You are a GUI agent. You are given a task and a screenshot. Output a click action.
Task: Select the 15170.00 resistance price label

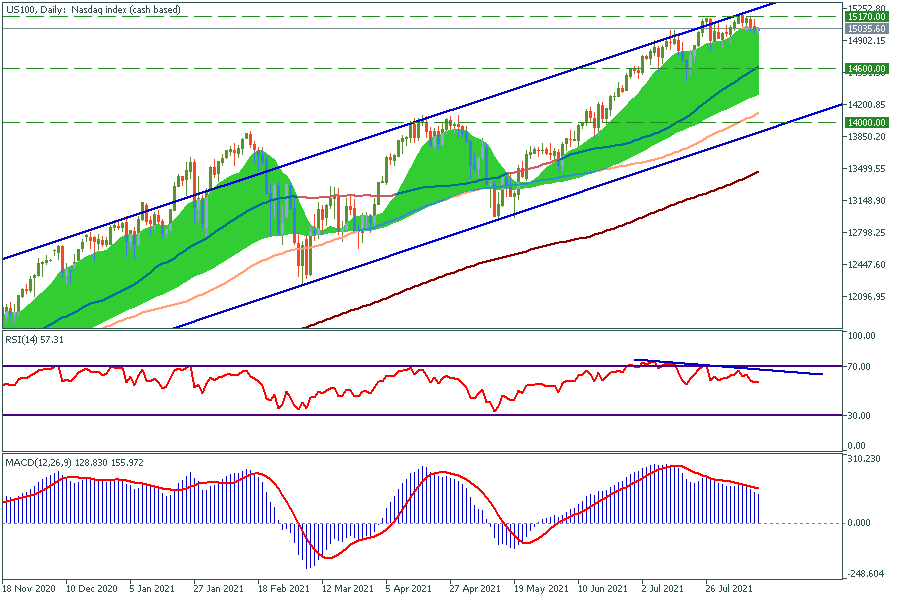[866, 17]
